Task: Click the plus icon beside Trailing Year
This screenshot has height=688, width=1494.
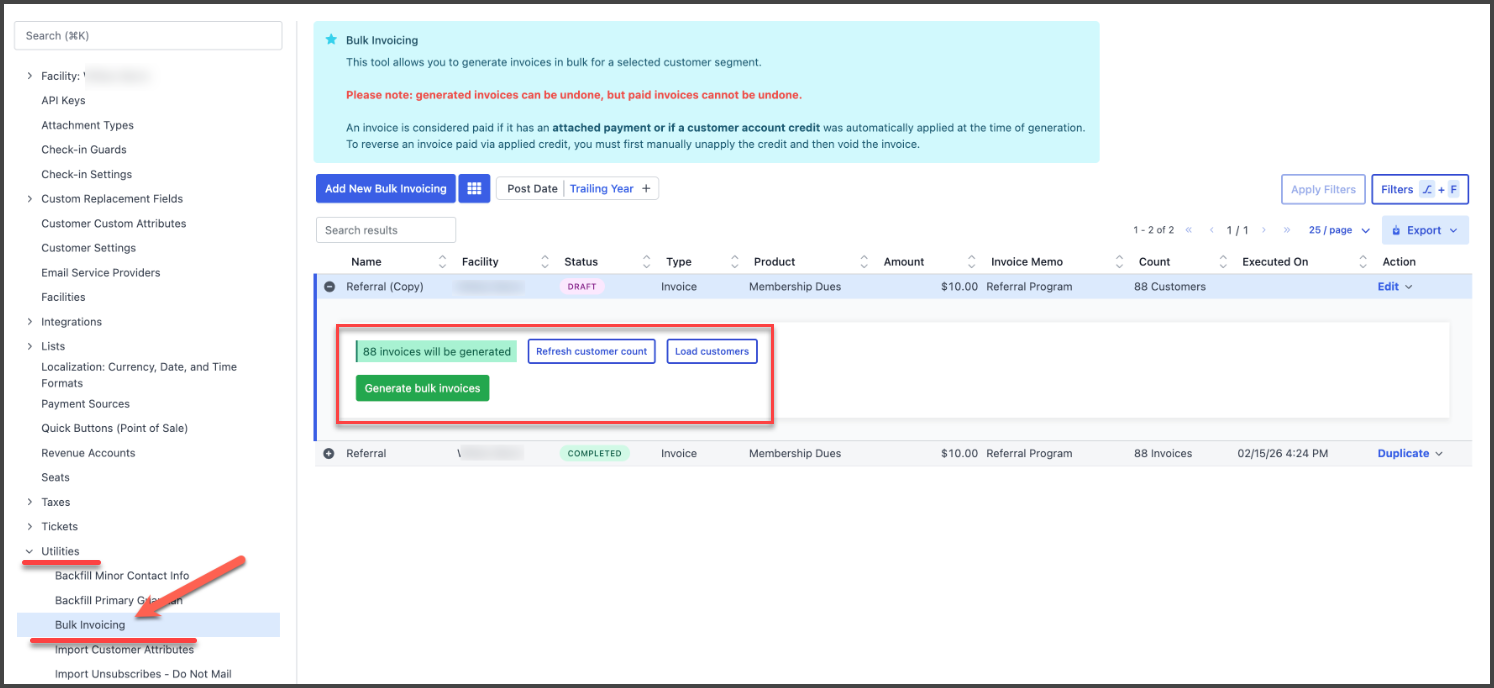Action: [x=646, y=189]
